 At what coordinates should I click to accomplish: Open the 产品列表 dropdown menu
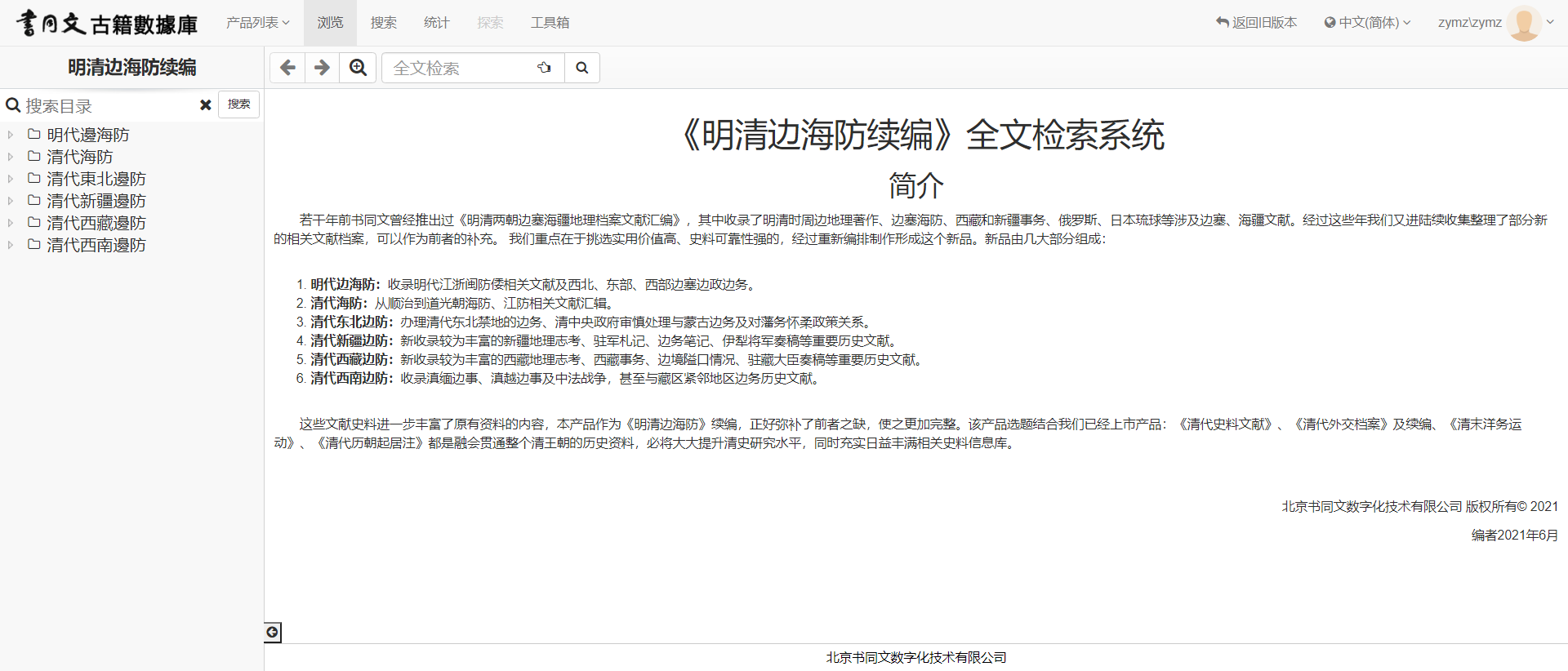[257, 23]
